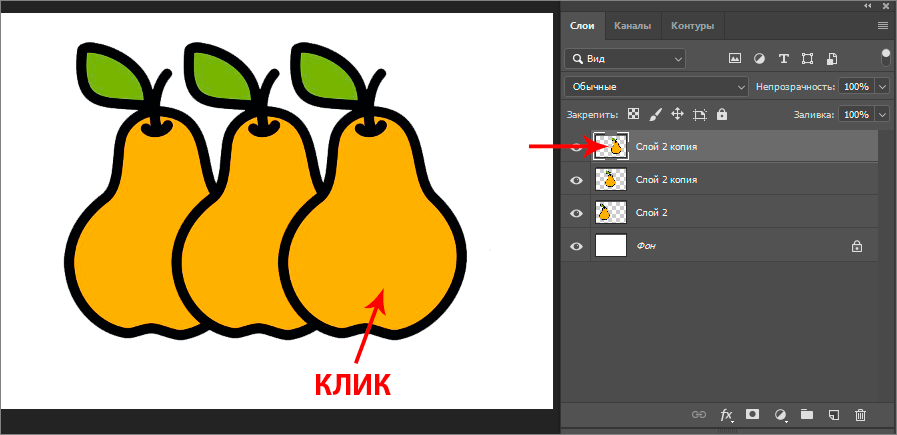Screen dimensions: 897x435
Task: Toggle the layer filtering switch
Action: click(x=885, y=57)
